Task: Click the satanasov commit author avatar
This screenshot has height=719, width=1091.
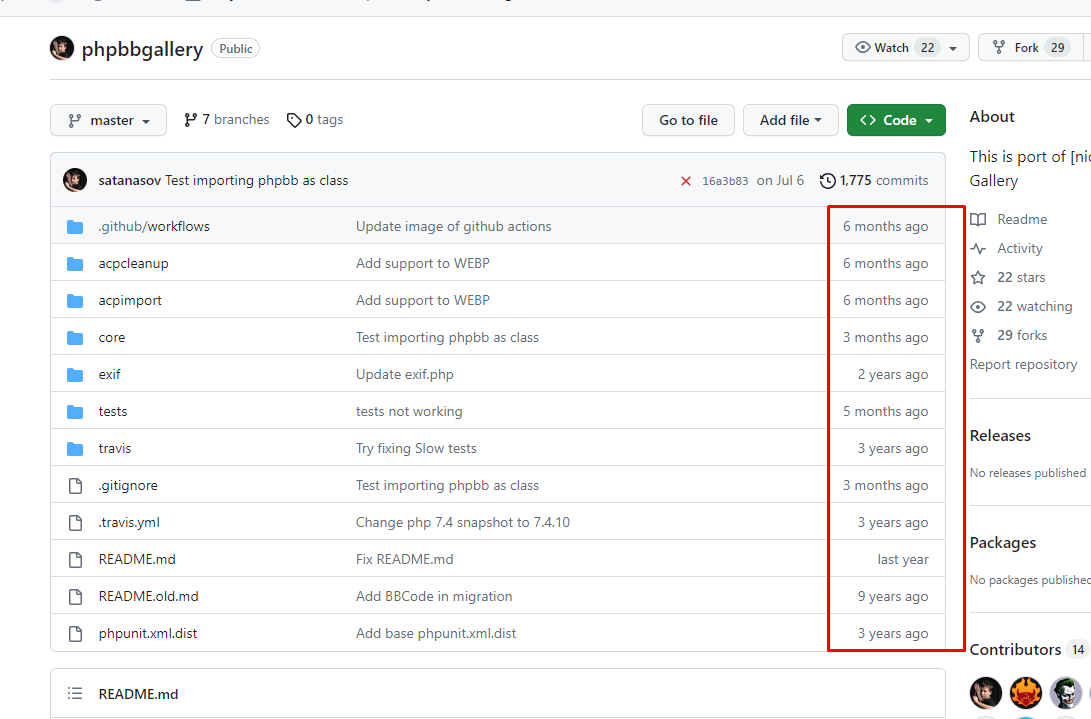Action: pos(75,180)
